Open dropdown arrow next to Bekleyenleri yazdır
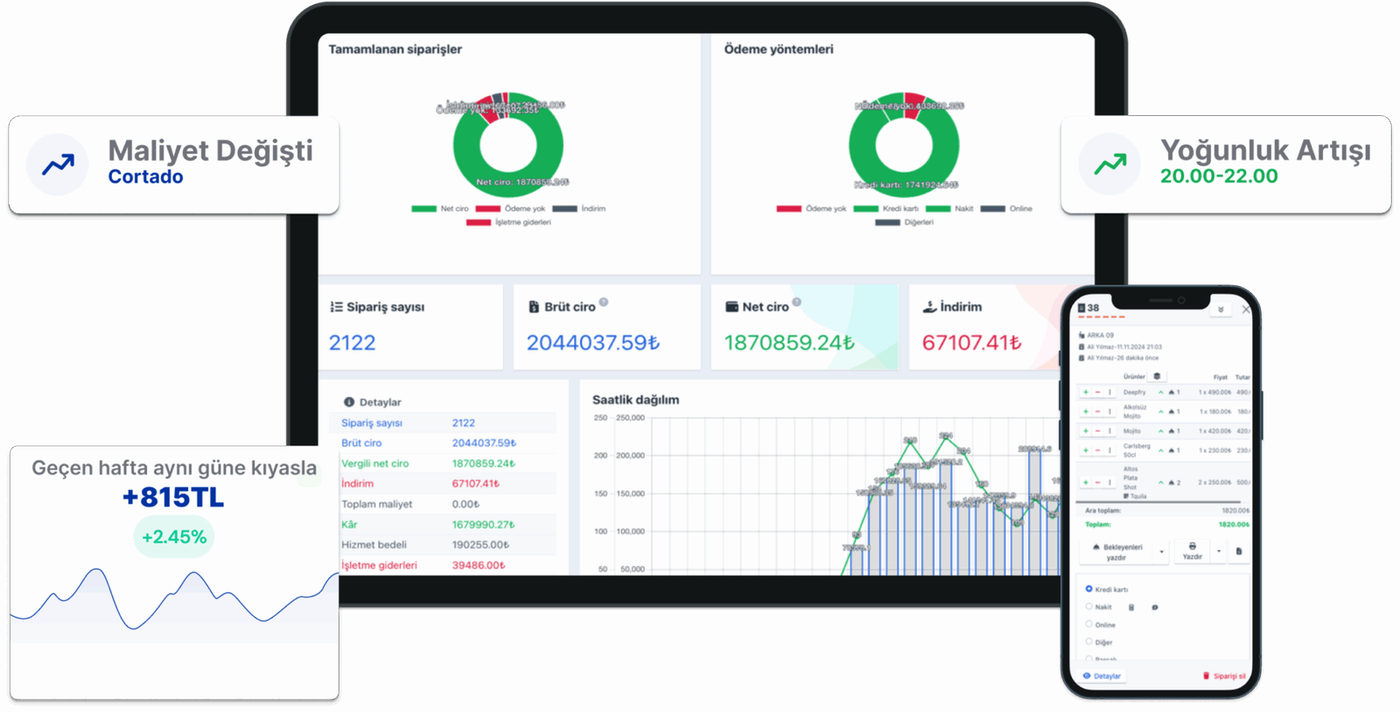Viewport: 1400px width, 712px height. pyautogui.click(x=1162, y=552)
